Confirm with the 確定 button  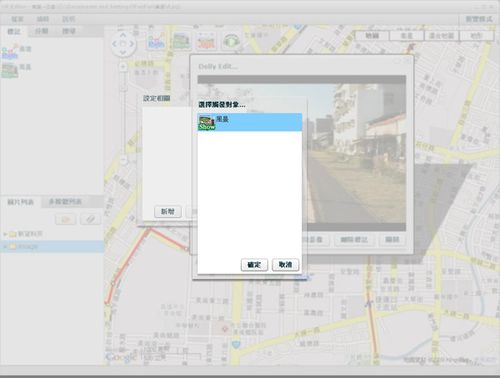pyautogui.click(x=254, y=265)
